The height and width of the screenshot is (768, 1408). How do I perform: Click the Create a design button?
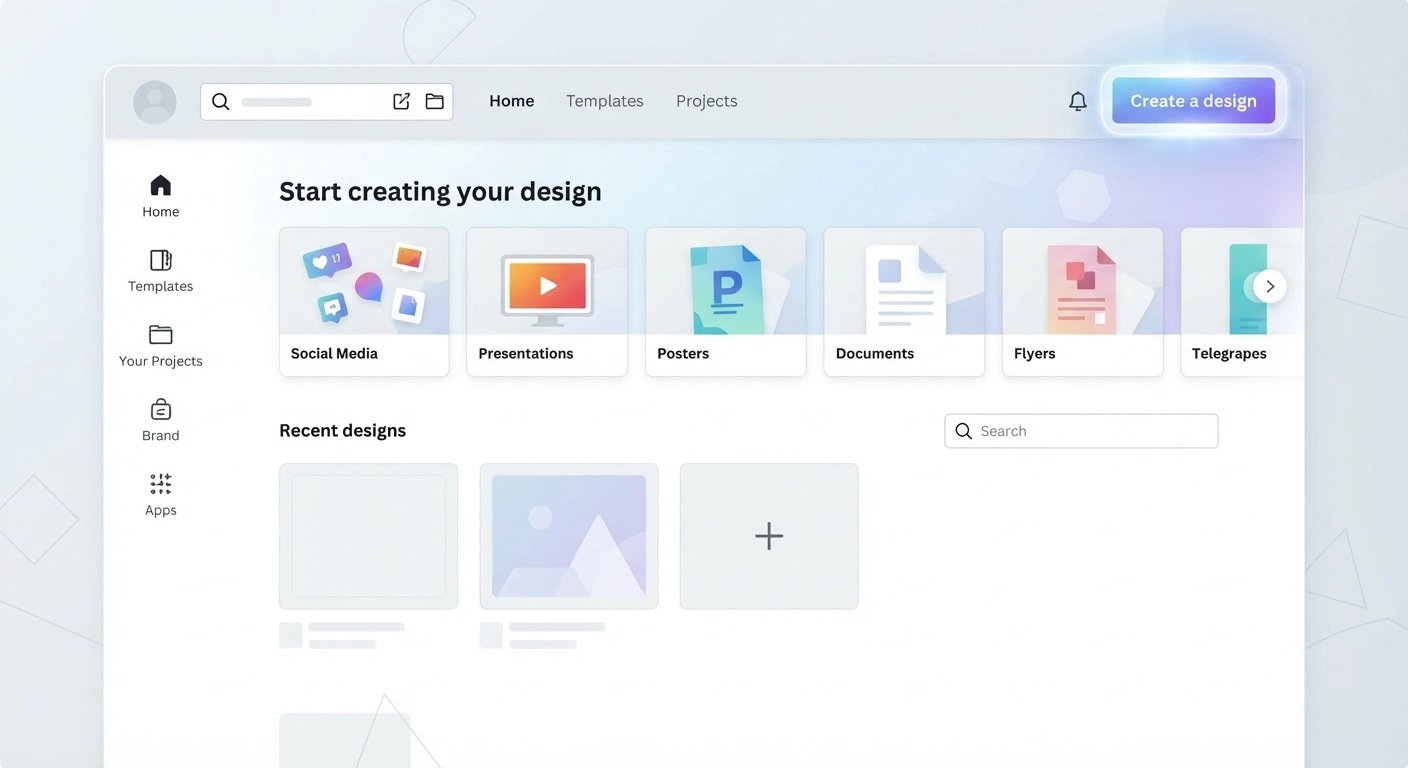(x=1193, y=101)
